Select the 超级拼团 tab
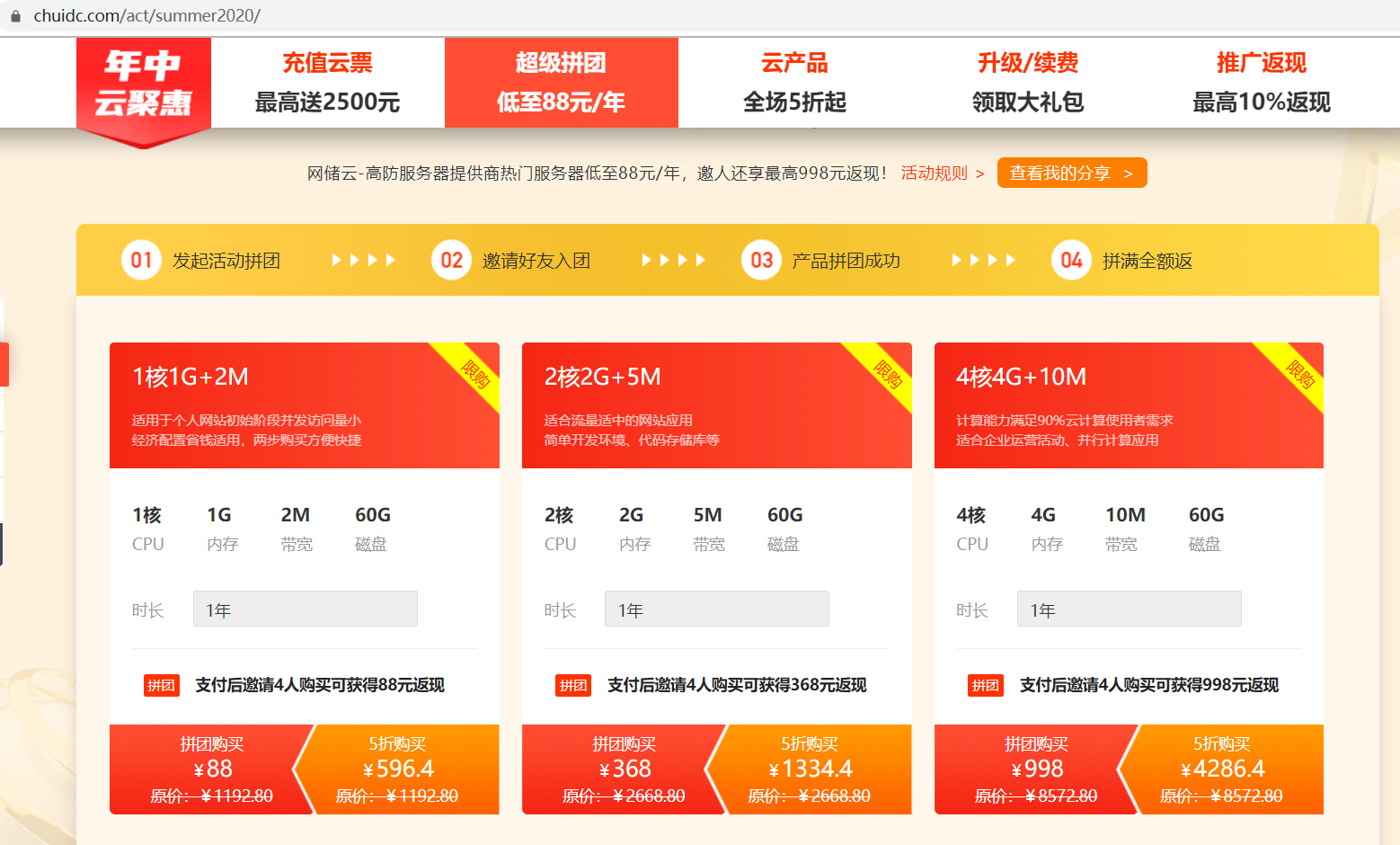The image size is (1400, 845). pos(561,83)
